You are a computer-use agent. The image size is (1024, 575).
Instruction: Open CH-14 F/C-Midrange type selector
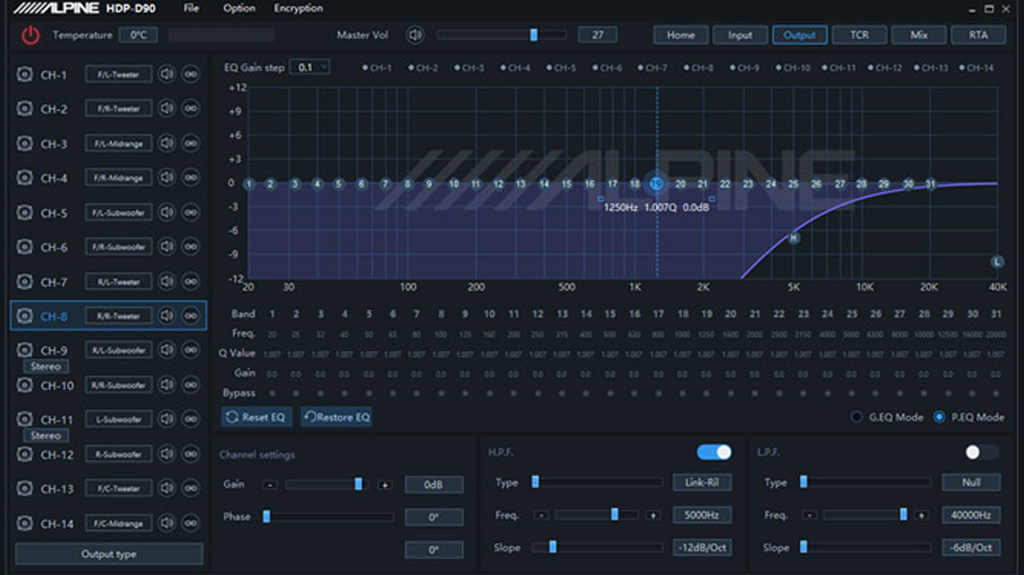coord(118,523)
